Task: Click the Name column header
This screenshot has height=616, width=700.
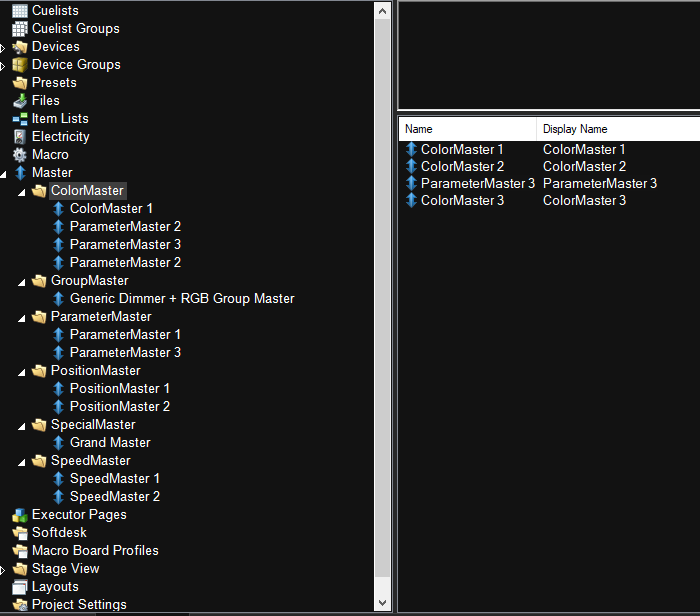Action: tap(419, 129)
